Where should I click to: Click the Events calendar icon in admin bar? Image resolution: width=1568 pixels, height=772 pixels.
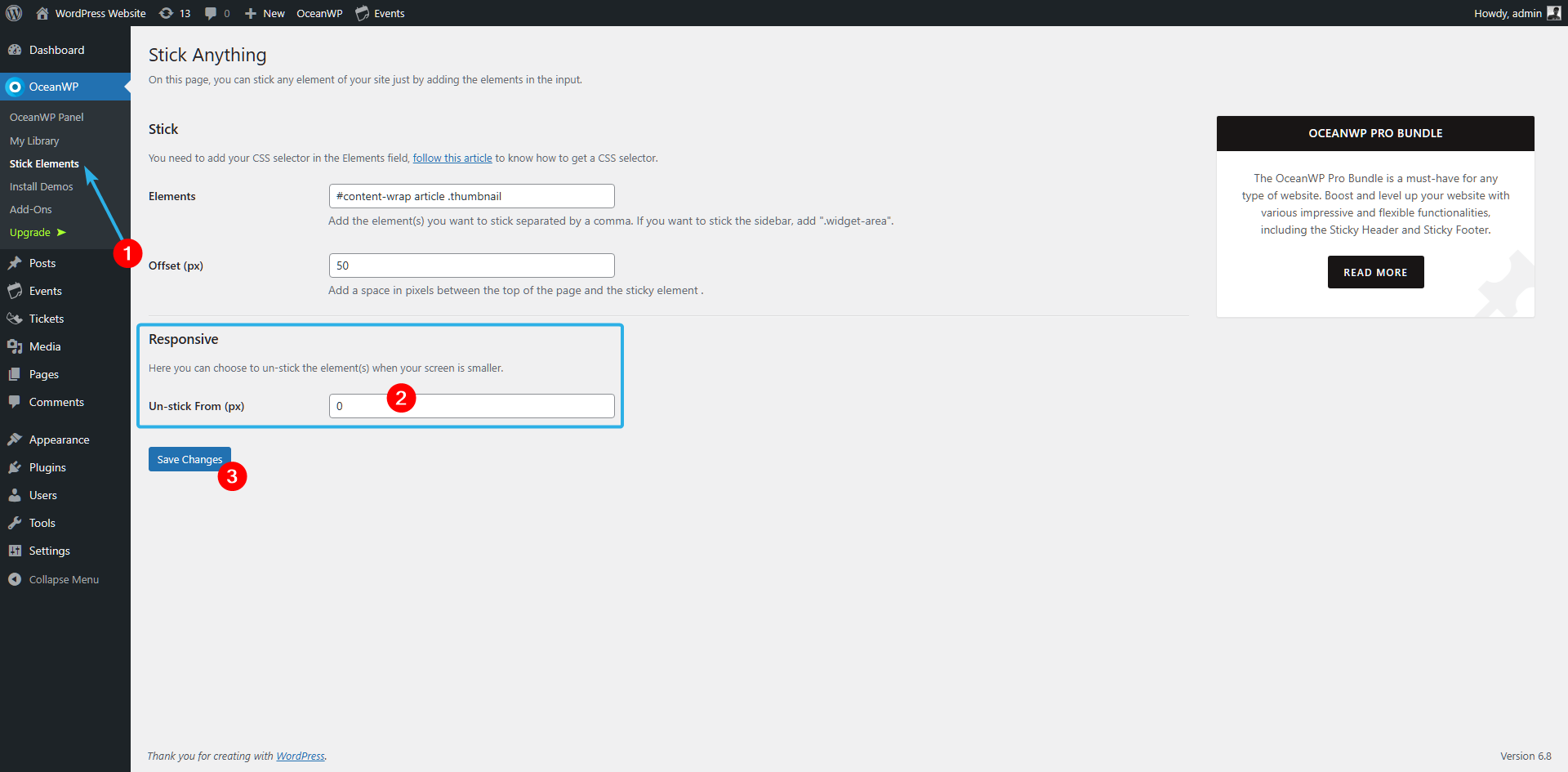tap(363, 13)
